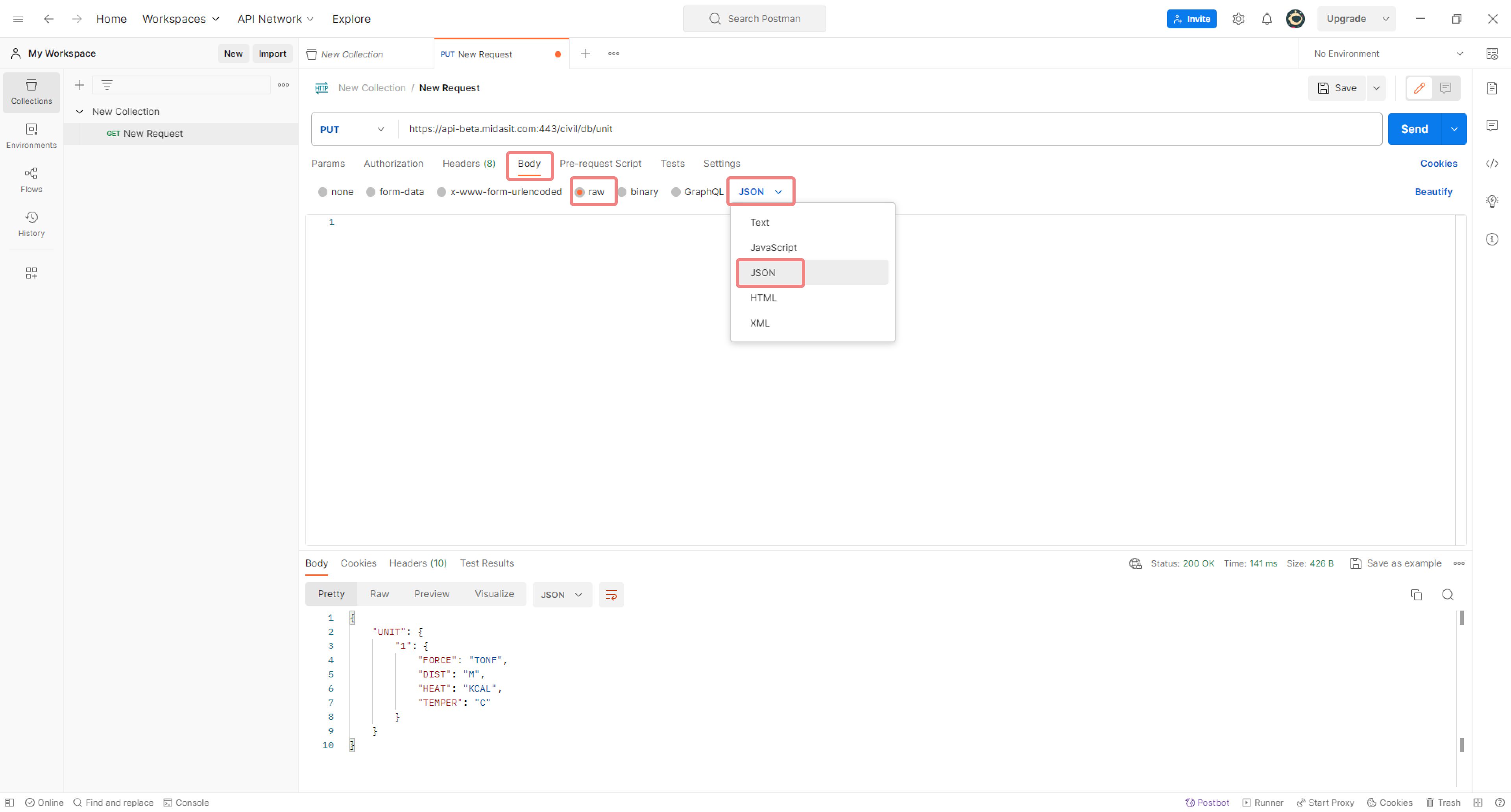Open Postbot in the status bar
1511x812 pixels.
(x=1206, y=803)
